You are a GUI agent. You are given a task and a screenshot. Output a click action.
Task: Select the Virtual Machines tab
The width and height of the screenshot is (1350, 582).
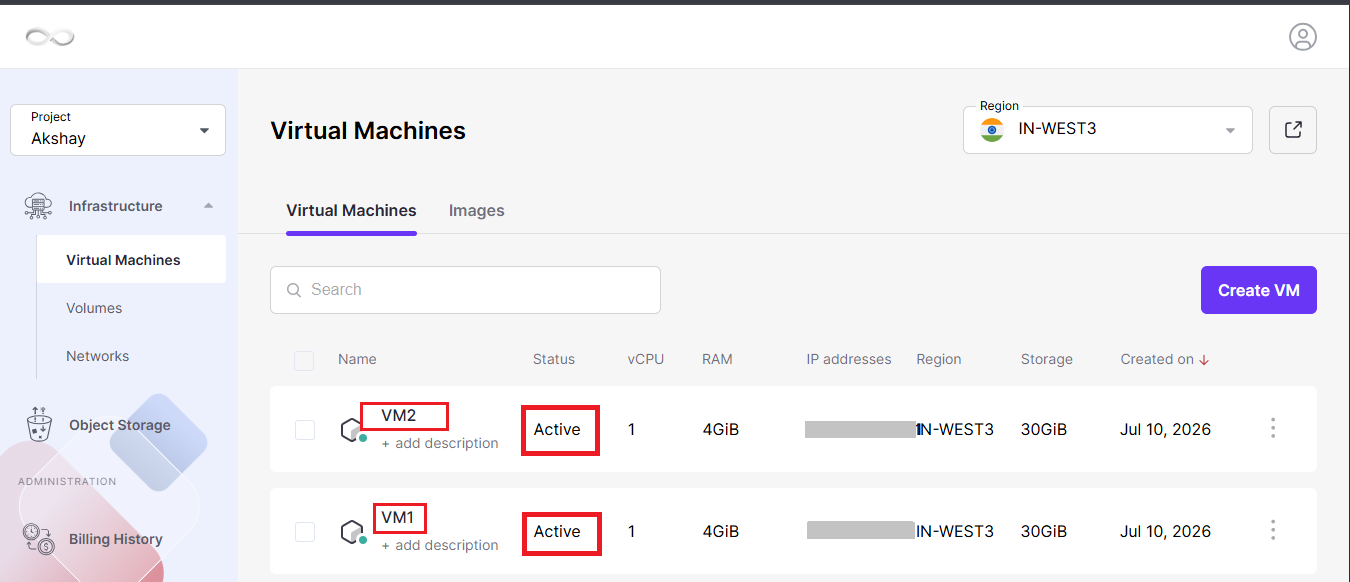(x=351, y=211)
